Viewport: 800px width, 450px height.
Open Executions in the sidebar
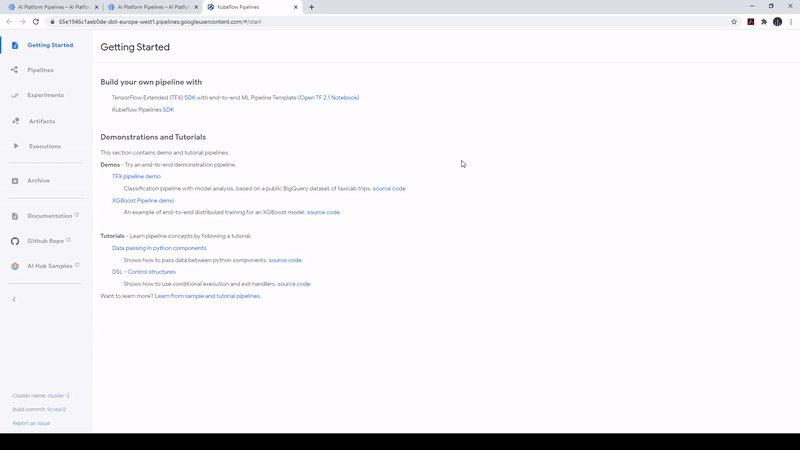tap(45, 146)
